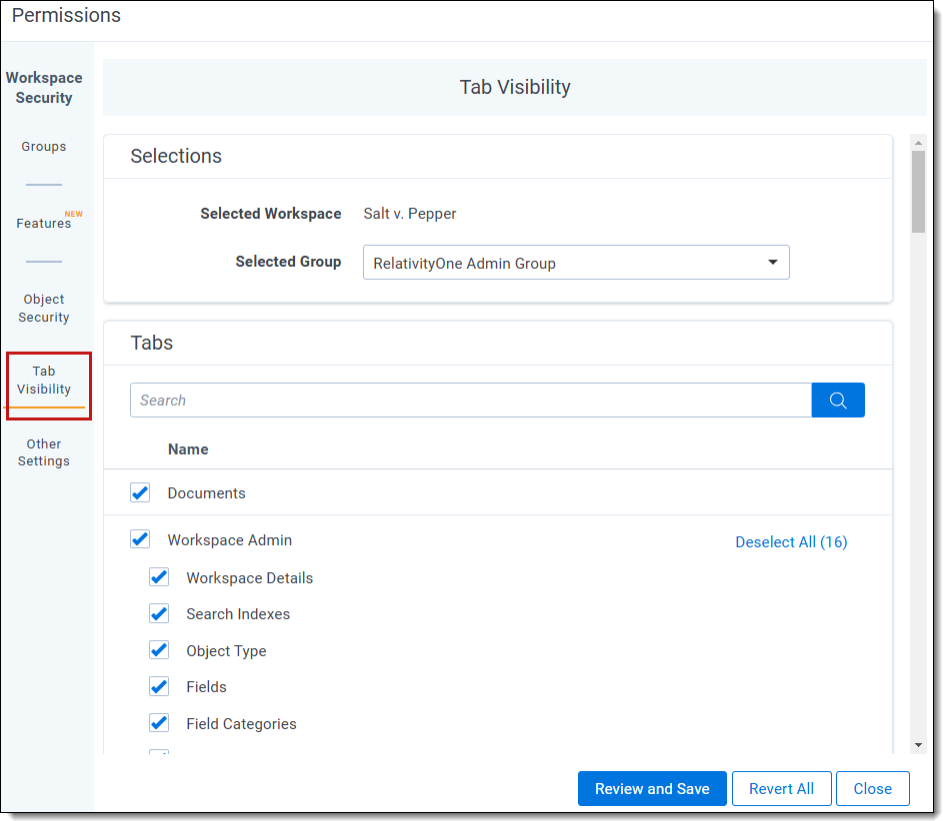Uncheck Search Indexes visibility
The image size is (943, 821).
[158, 613]
